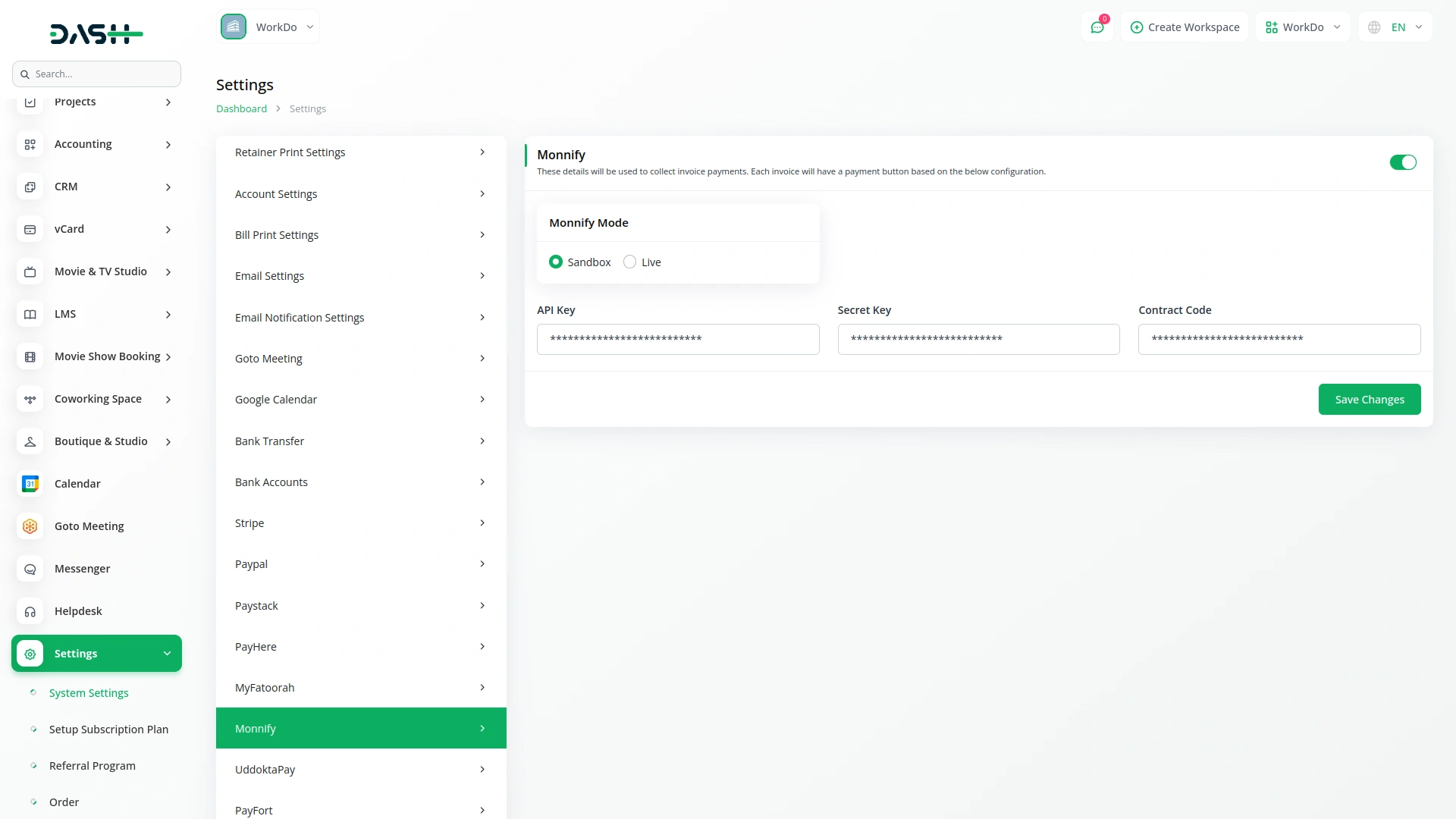The image size is (1456, 819).
Task: Select the Sandbox mode radio button
Action: coord(556,262)
